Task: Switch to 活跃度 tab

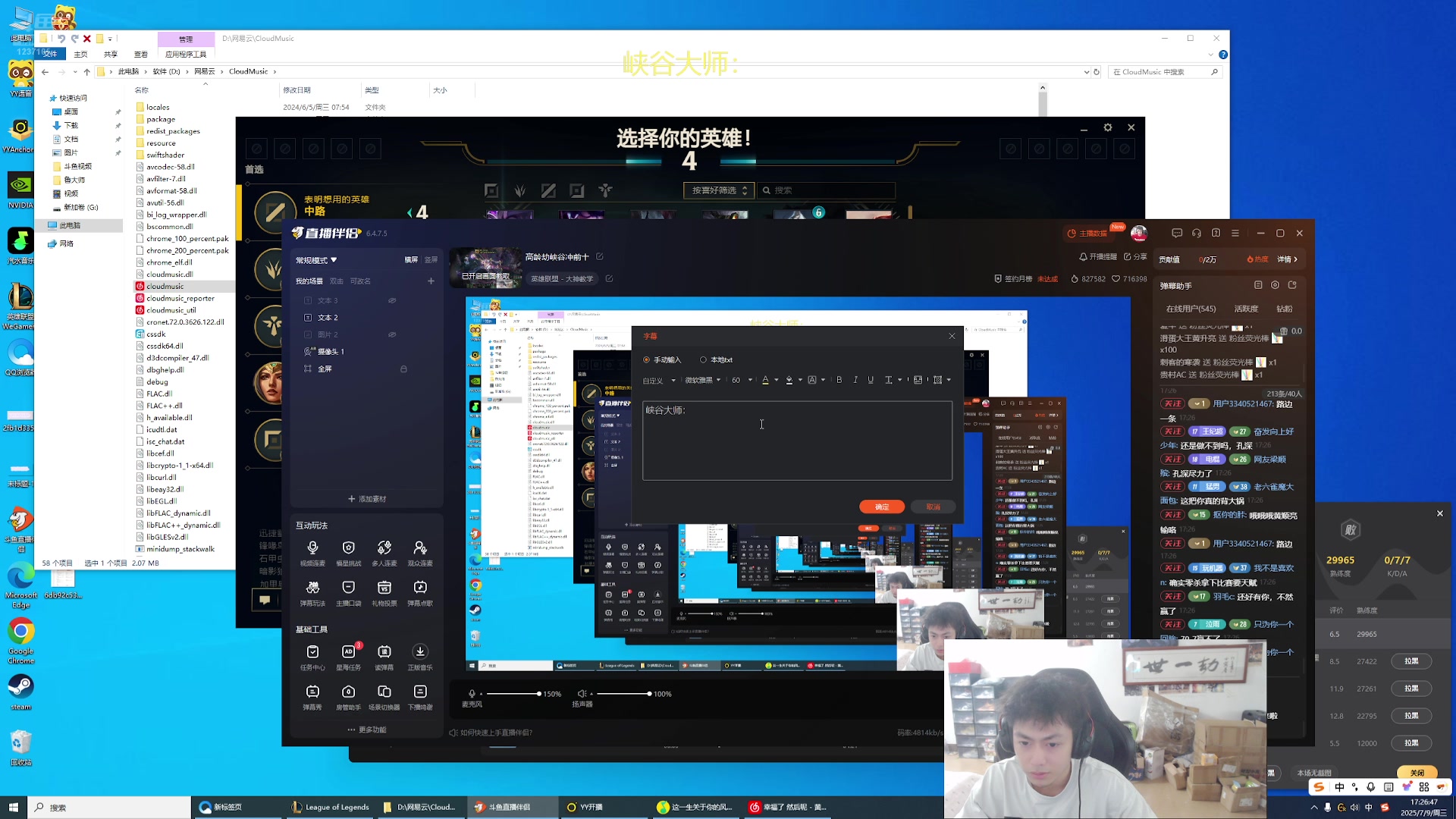Action: pyautogui.click(x=1246, y=309)
